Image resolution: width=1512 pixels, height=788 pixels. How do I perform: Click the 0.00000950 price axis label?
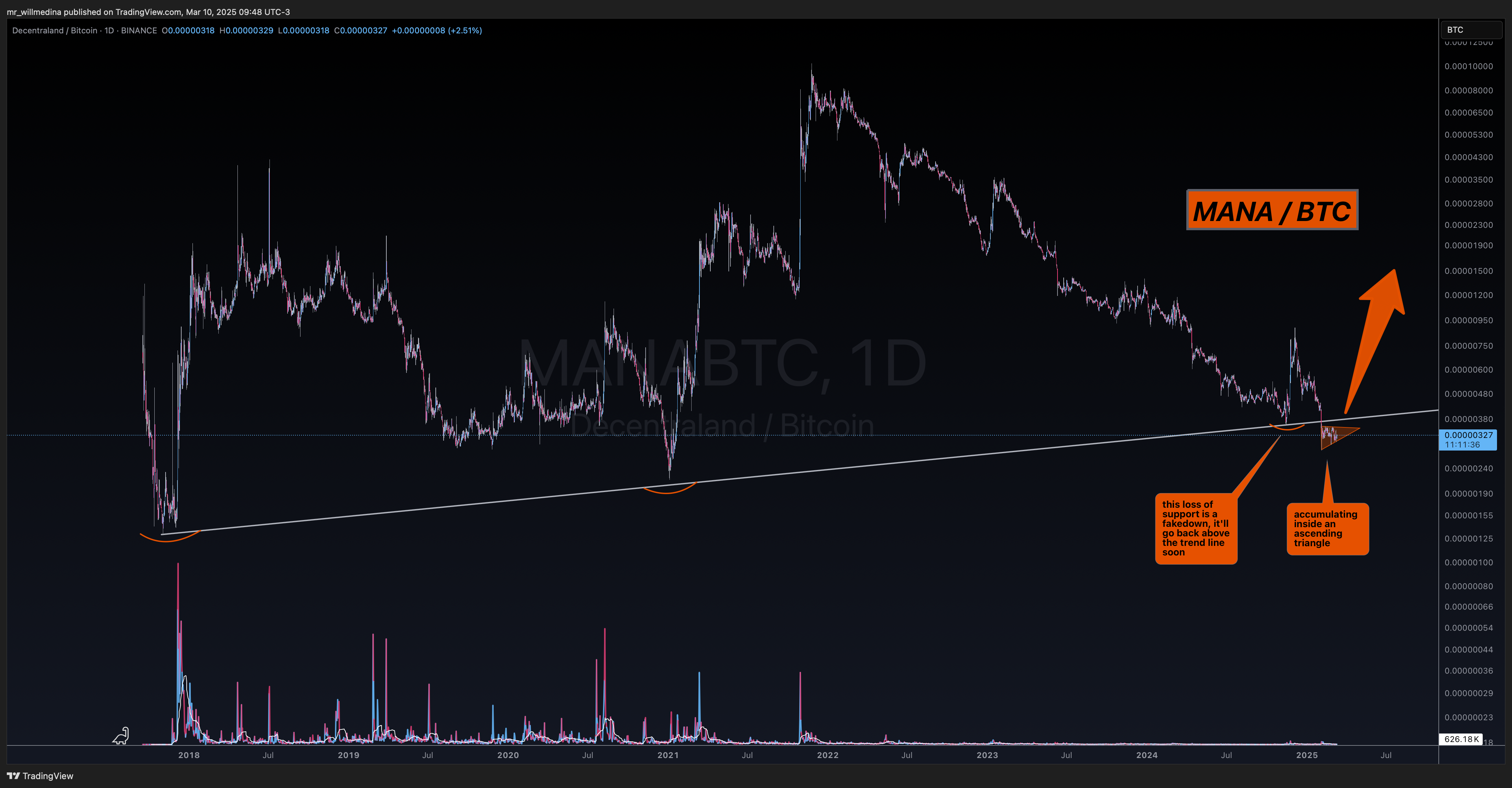pos(1469,320)
